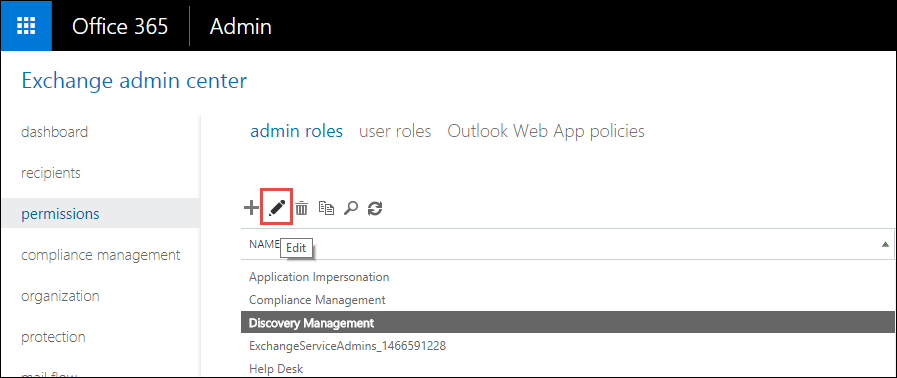Viewport: 897px width, 378px height.
Task: Switch to the user roles tab
Action: point(395,131)
